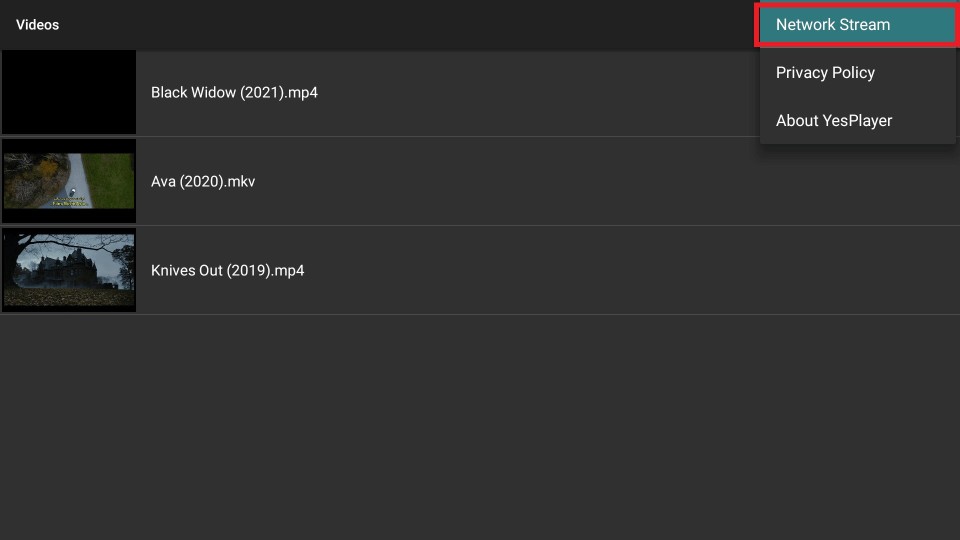Open the black Black Widow thumbnail
Image resolution: width=960 pixels, height=540 pixels.
click(69, 92)
